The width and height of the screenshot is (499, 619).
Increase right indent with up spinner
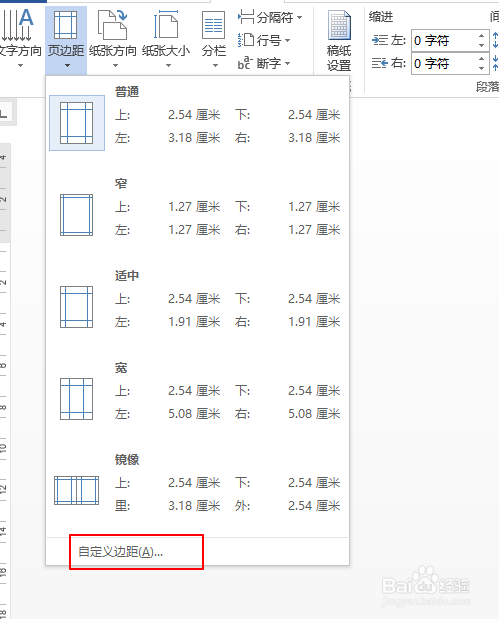(x=481, y=58)
